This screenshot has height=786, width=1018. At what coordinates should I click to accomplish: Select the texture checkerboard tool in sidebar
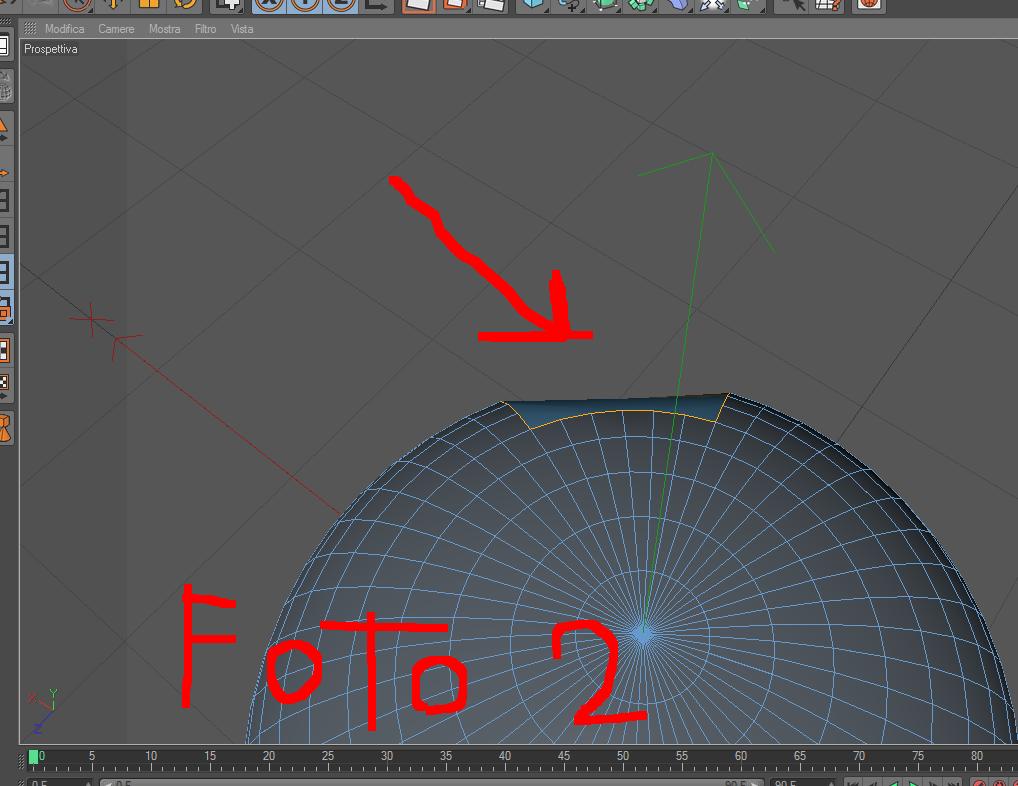coord(5,382)
